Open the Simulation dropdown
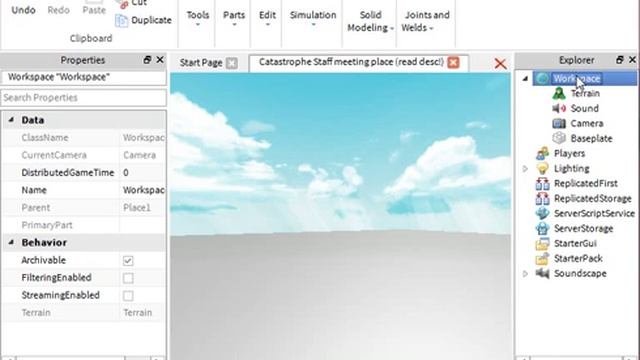640x360 pixels. point(313,19)
